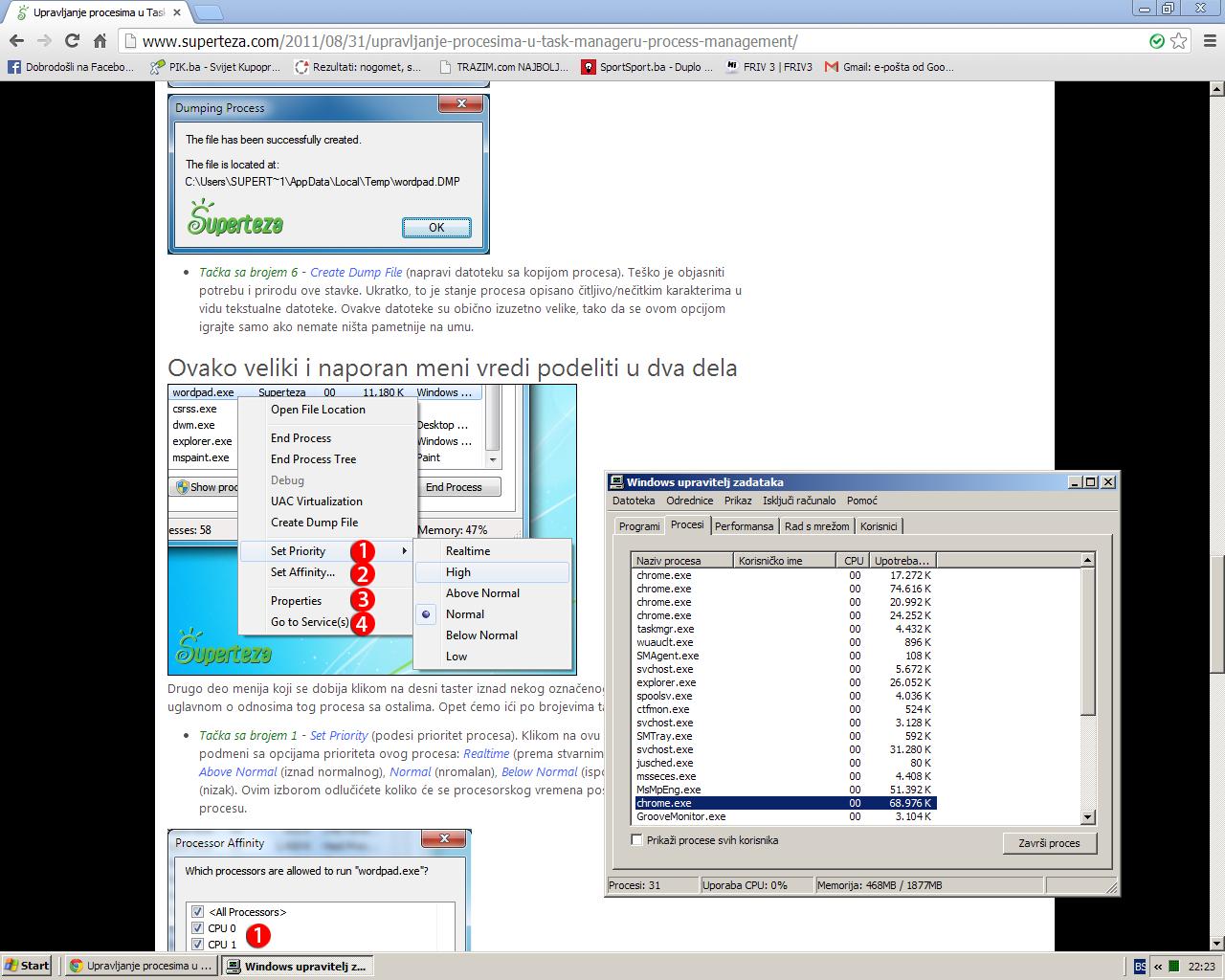Click Chrome's forward arrow
Screen dimensions: 1225x980
click(x=44, y=41)
